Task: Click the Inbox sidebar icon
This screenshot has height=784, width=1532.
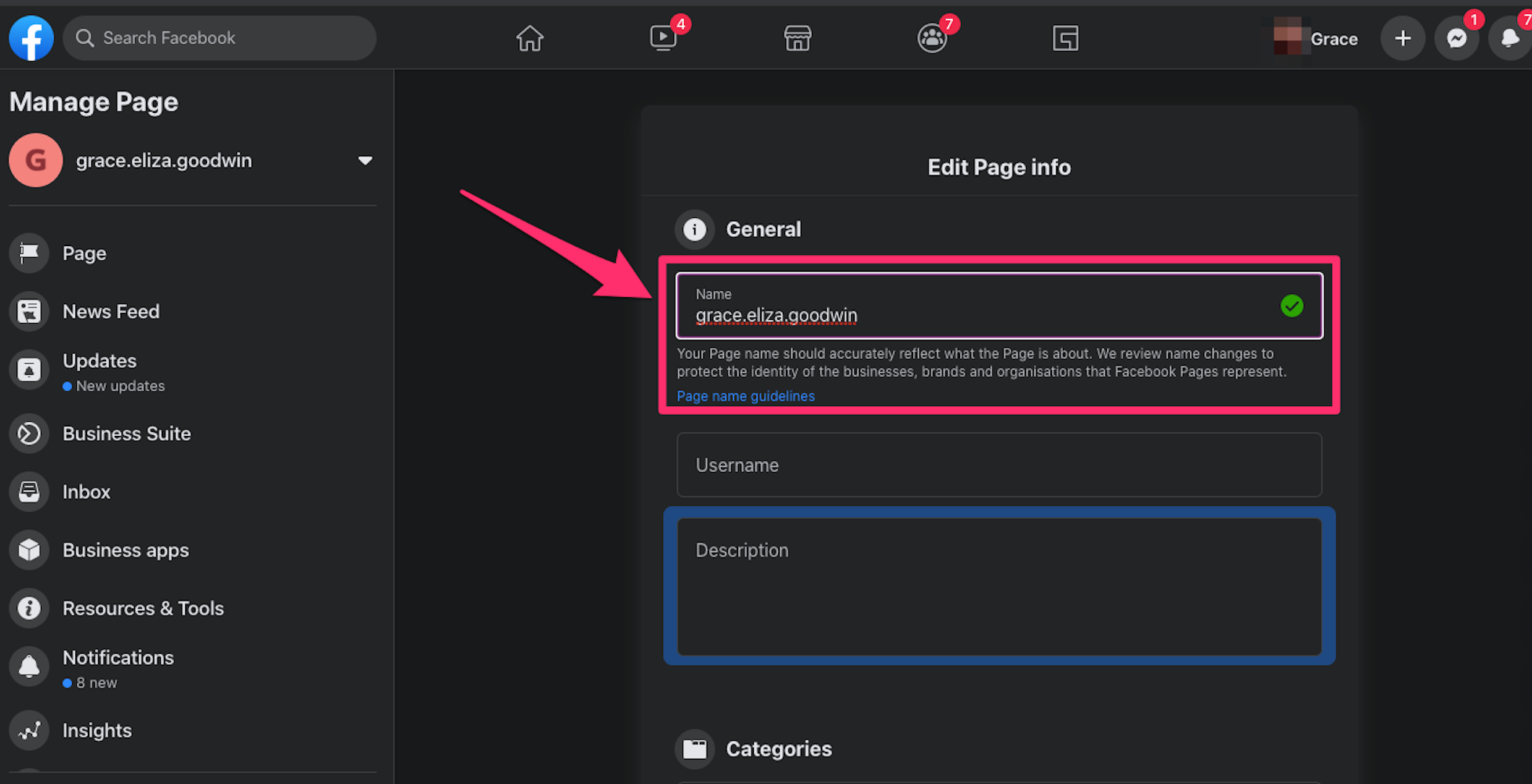Action: [29, 492]
